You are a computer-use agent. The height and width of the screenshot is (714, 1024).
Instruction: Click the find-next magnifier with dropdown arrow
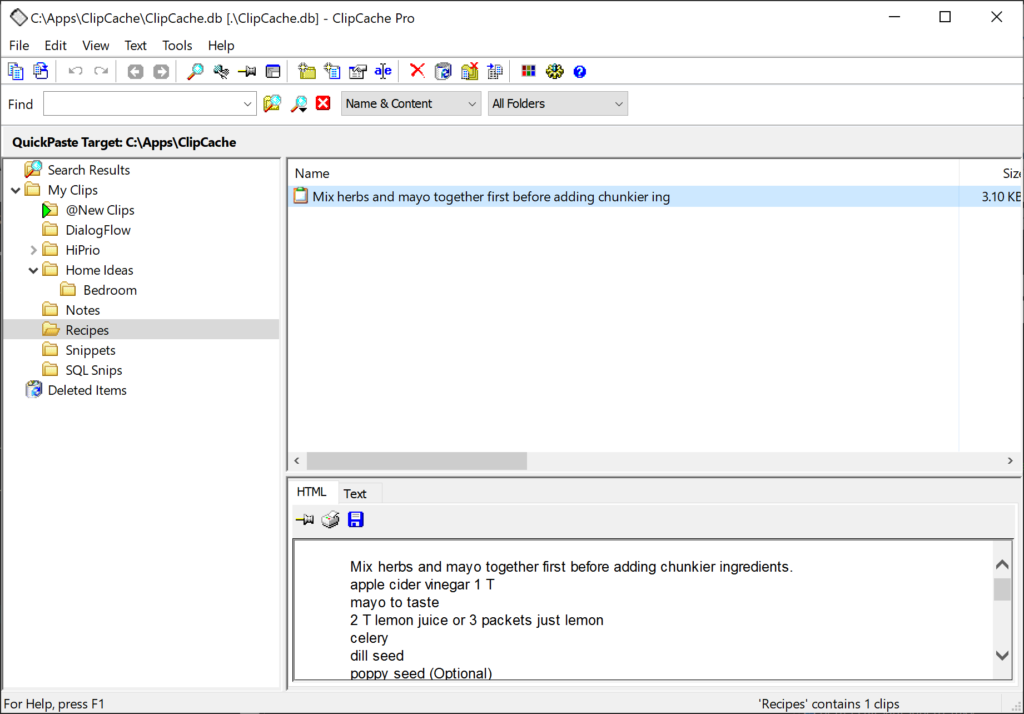click(x=299, y=104)
